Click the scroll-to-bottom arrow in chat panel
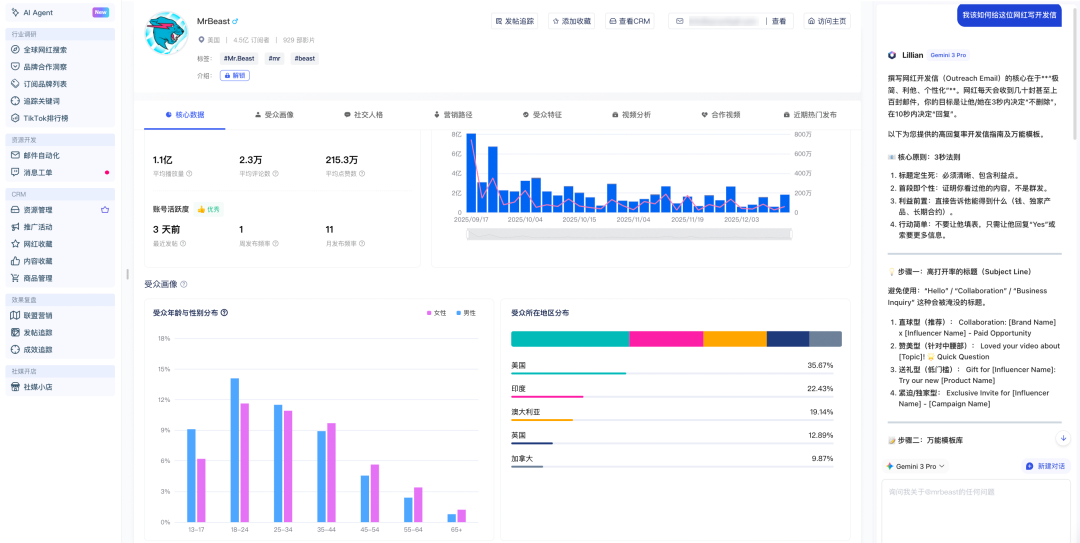The image size is (1080, 543). [x=1063, y=438]
